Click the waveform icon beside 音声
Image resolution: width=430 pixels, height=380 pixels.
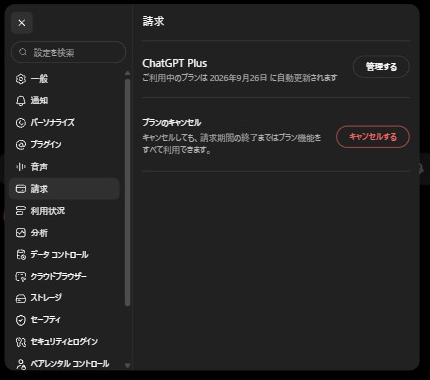tap(21, 167)
